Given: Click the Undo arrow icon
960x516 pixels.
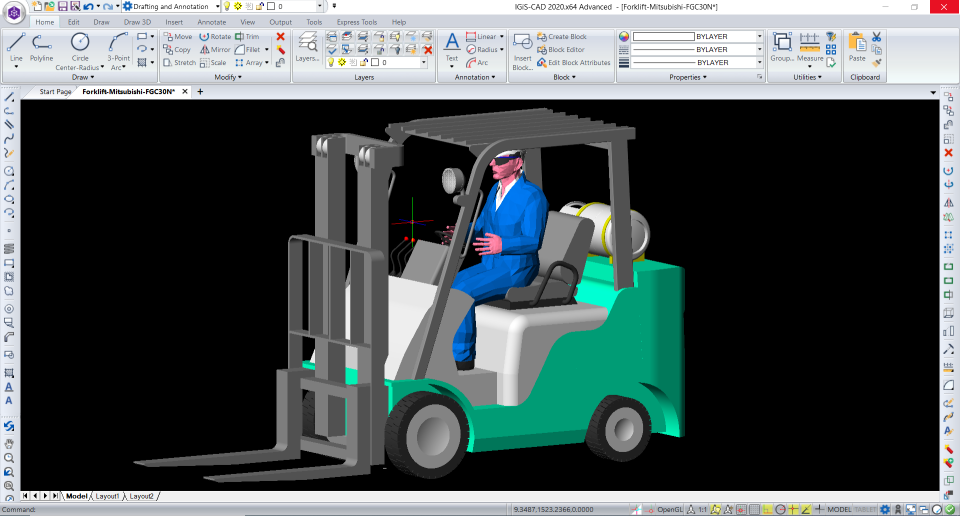Looking at the screenshot, I should tap(88, 6).
